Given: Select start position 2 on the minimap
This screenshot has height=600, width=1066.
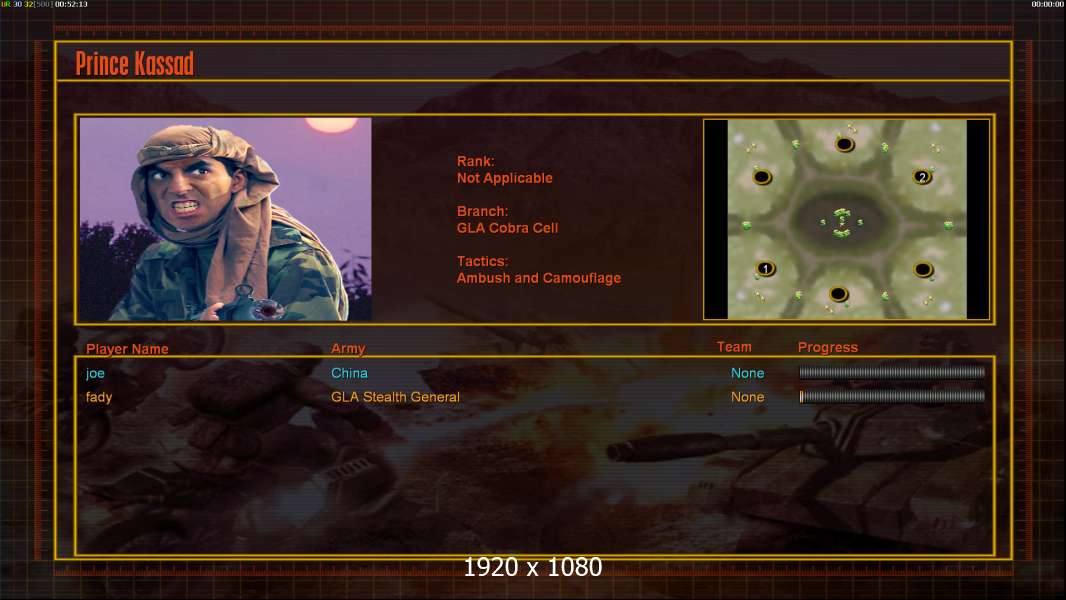Looking at the screenshot, I should pos(922,177).
